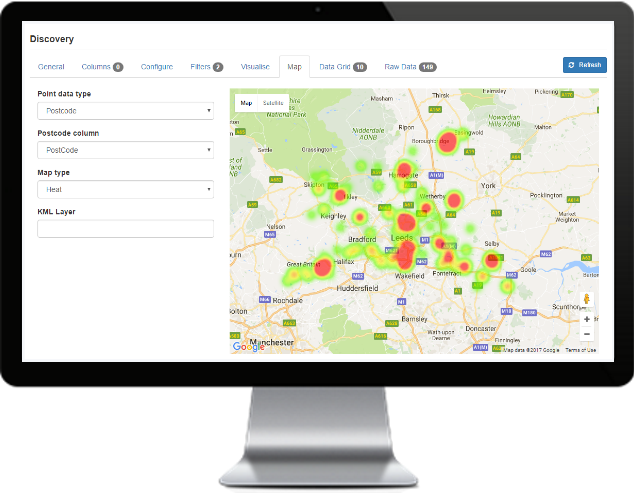The image size is (636, 493).
Task: Click the Doncaster map label
Action: point(481,328)
